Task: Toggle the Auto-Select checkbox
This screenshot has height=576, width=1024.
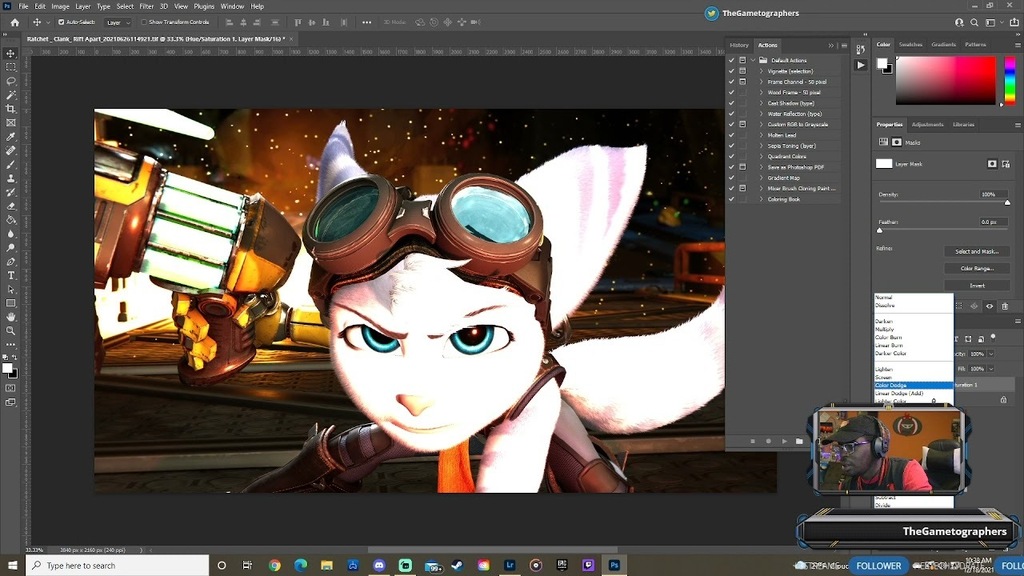Action: point(61,22)
